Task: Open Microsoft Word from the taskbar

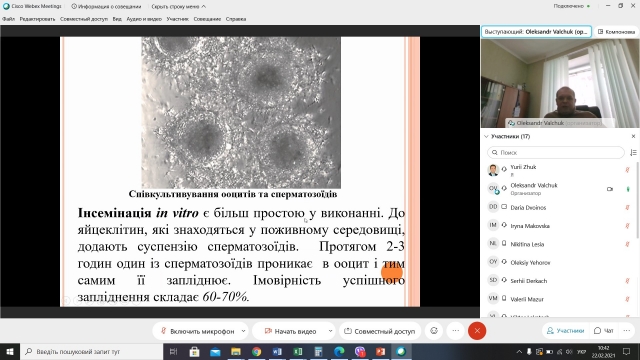Action: point(277,351)
